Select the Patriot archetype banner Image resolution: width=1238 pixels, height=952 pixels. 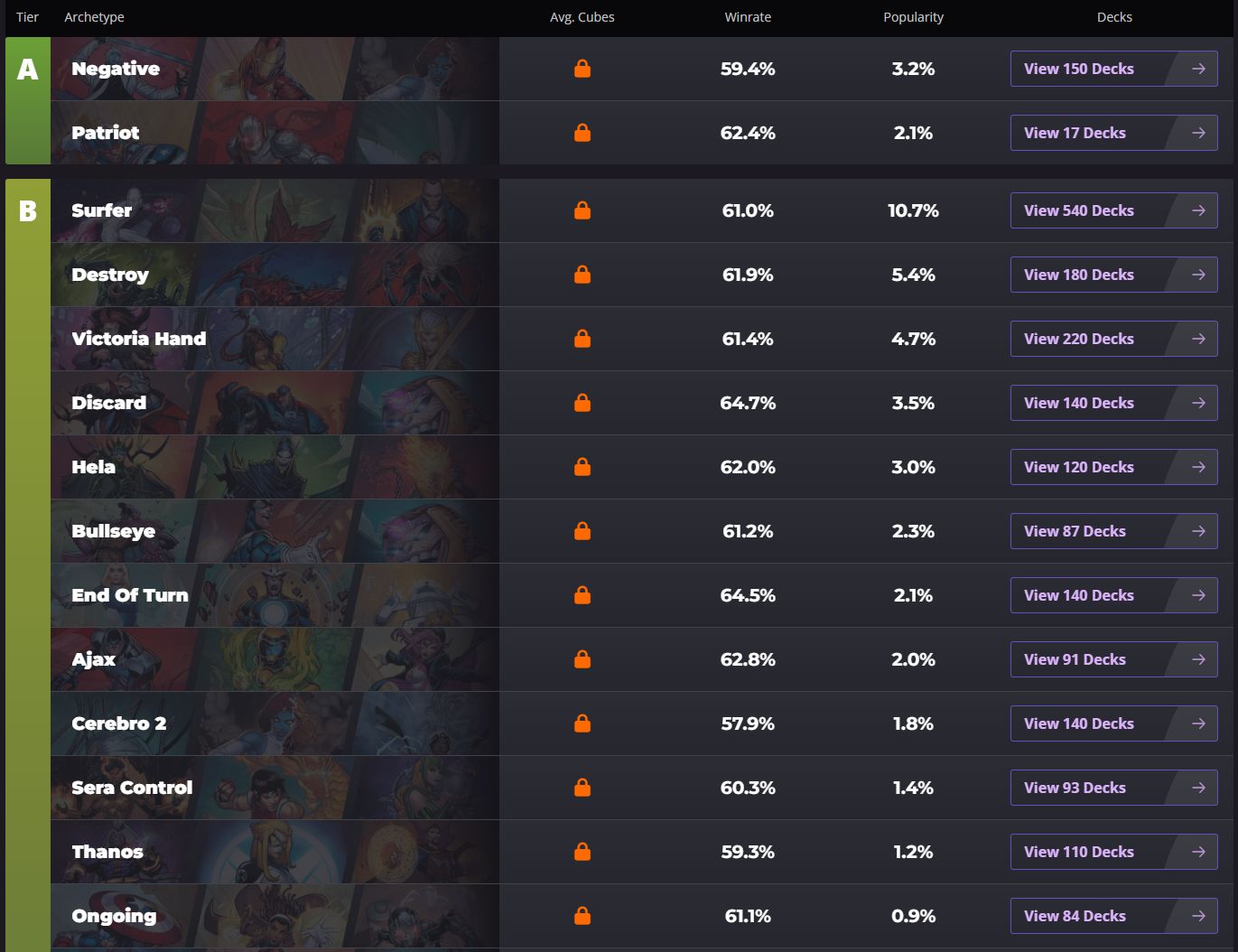(x=275, y=133)
